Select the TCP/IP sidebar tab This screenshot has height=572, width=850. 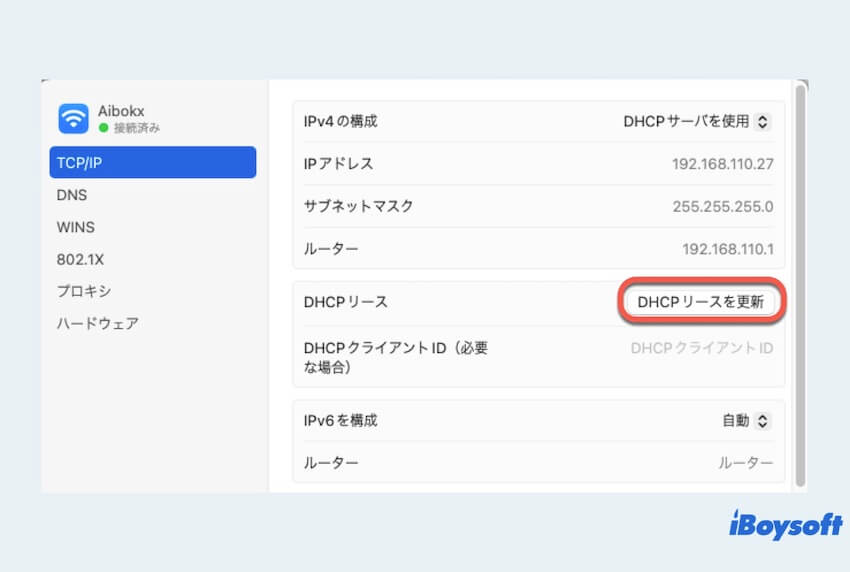(152, 163)
